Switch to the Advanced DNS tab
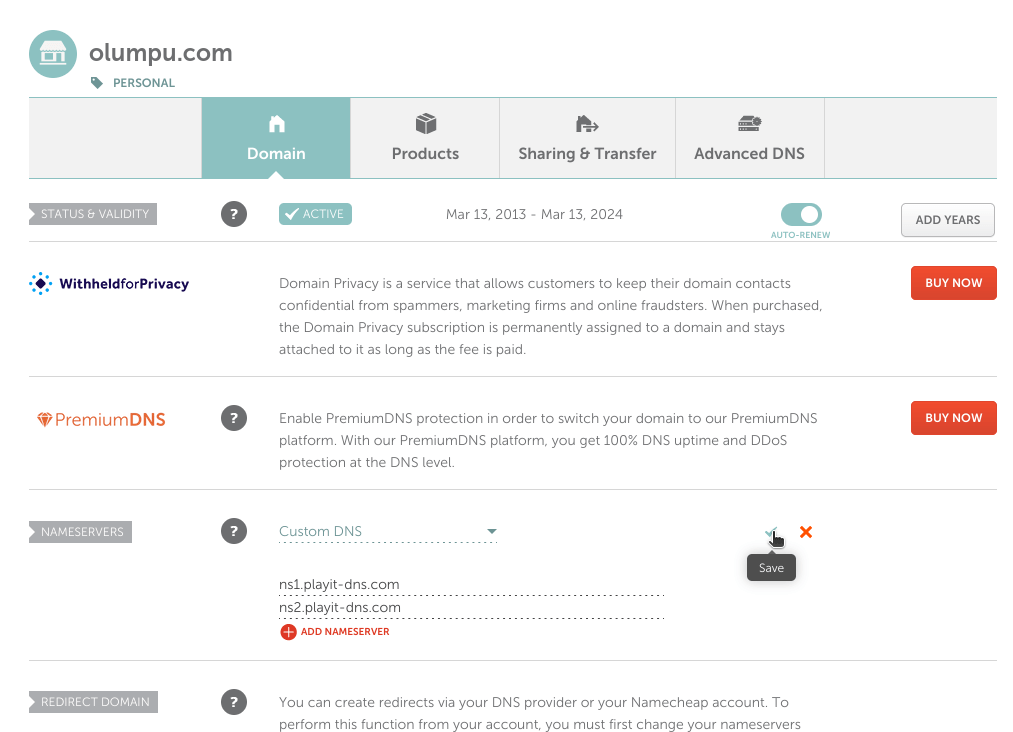Viewport: 1013px width, 732px height. tap(749, 138)
